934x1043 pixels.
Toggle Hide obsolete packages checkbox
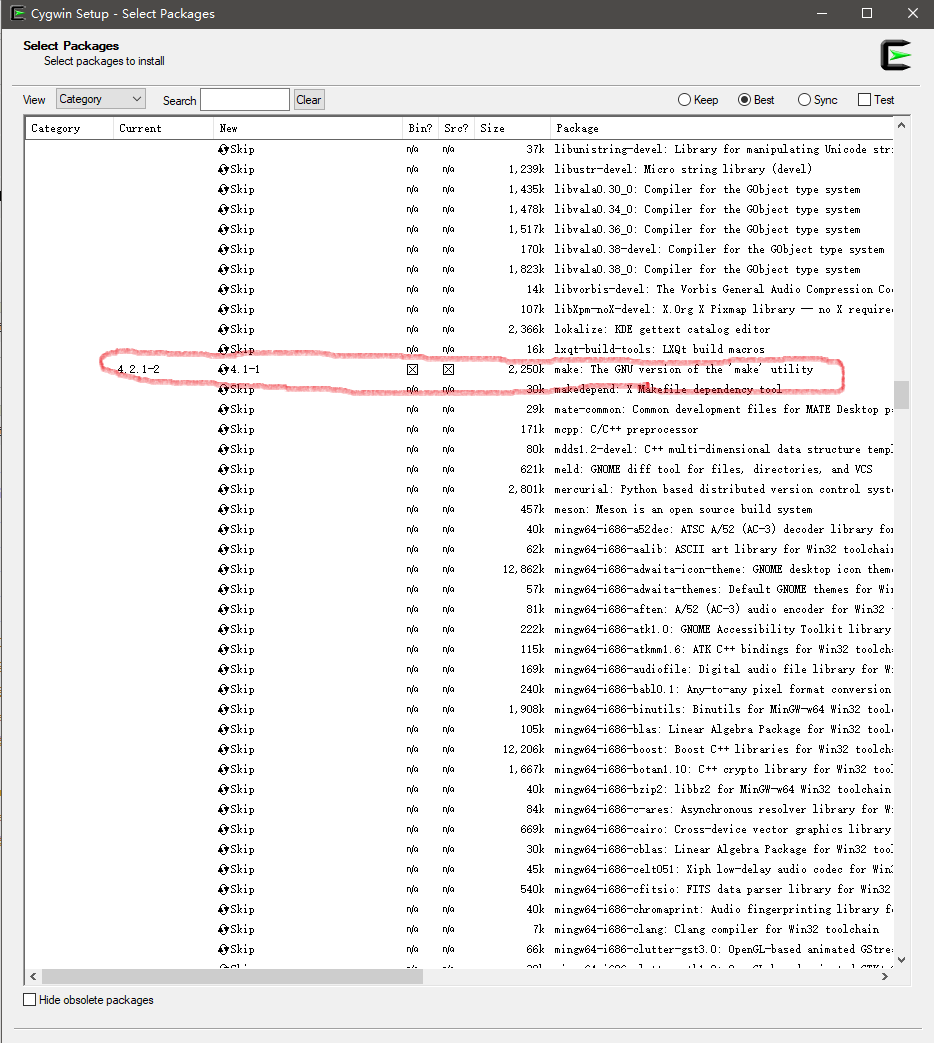[29, 999]
